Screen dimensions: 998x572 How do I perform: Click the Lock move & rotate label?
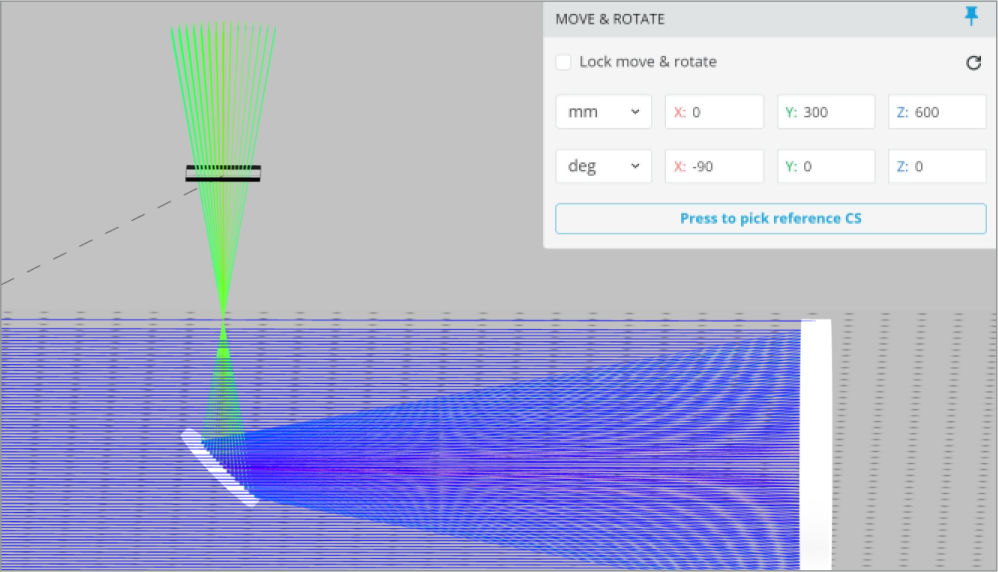[x=648, y=62]
